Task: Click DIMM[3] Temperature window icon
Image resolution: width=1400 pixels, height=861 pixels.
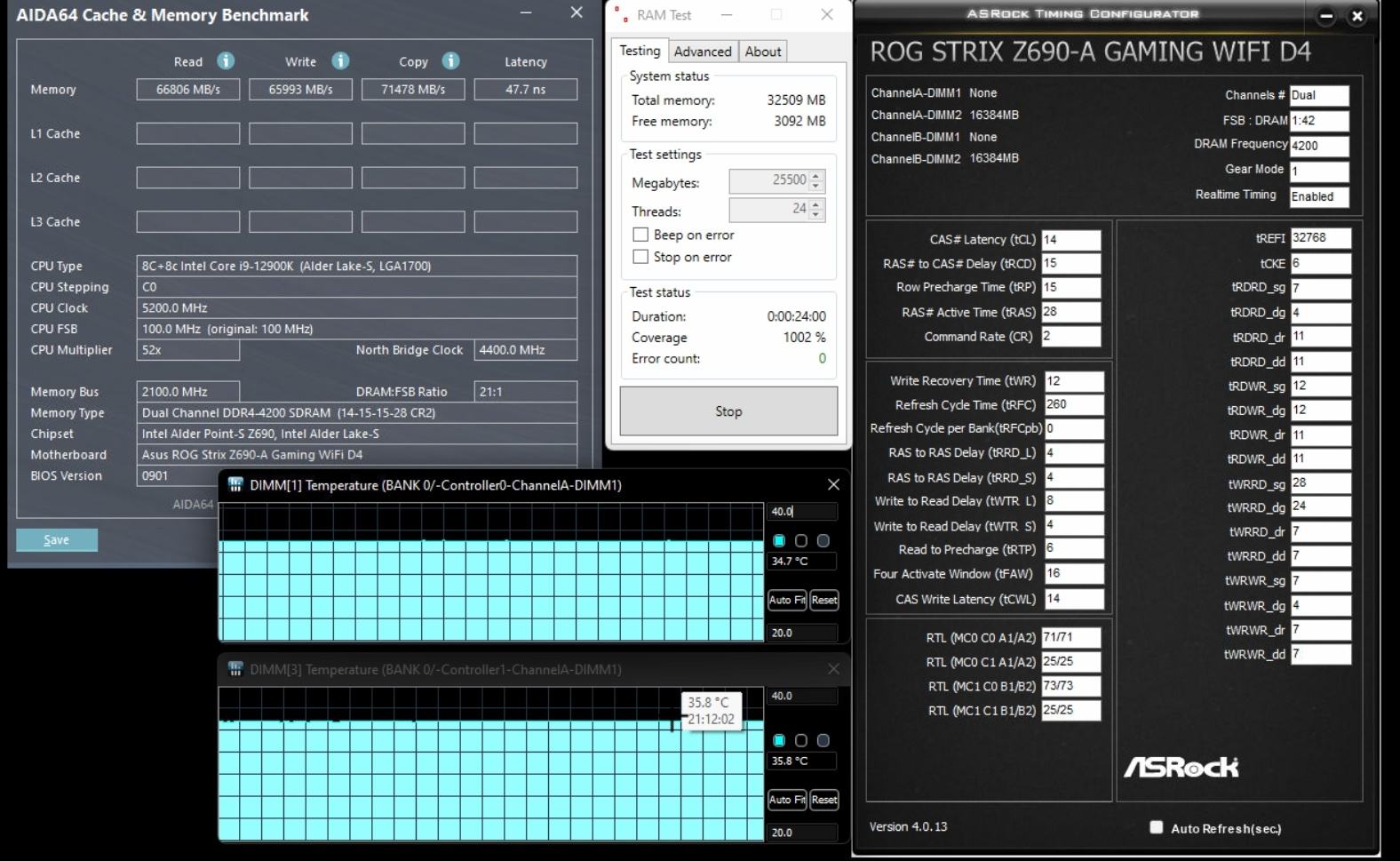Action: click(x=235, y=669)
